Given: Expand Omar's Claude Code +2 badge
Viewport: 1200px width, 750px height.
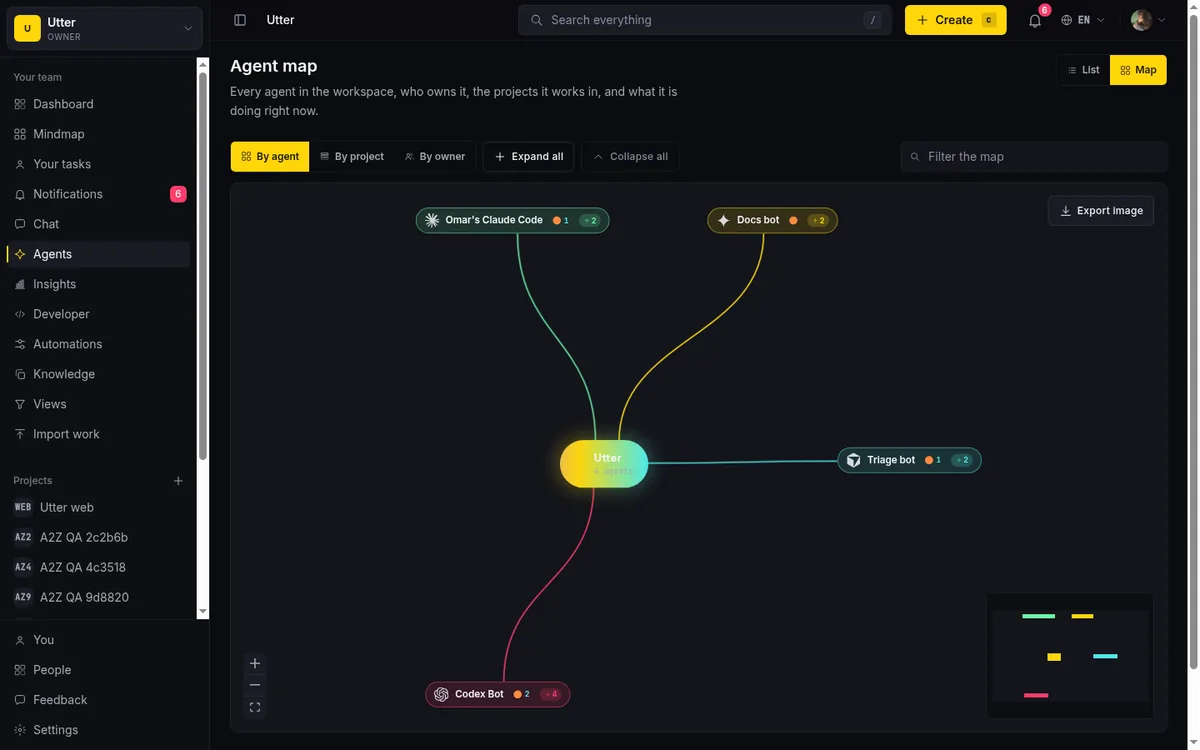Looking at the screenshot, I should point(590,220).
